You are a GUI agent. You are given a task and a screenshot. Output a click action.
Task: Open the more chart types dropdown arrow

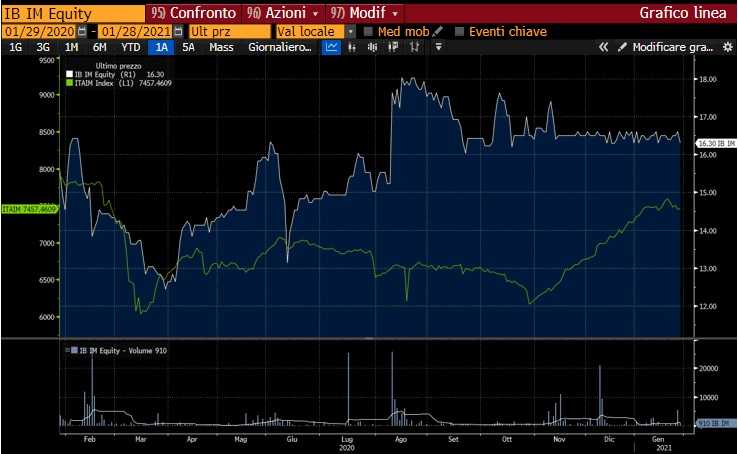coord(438,47)
